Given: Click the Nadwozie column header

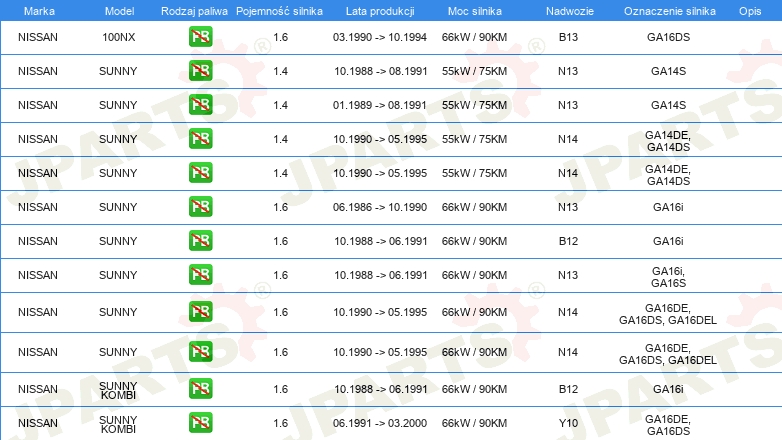Looking at the screenshot, I should coord(570,11).
